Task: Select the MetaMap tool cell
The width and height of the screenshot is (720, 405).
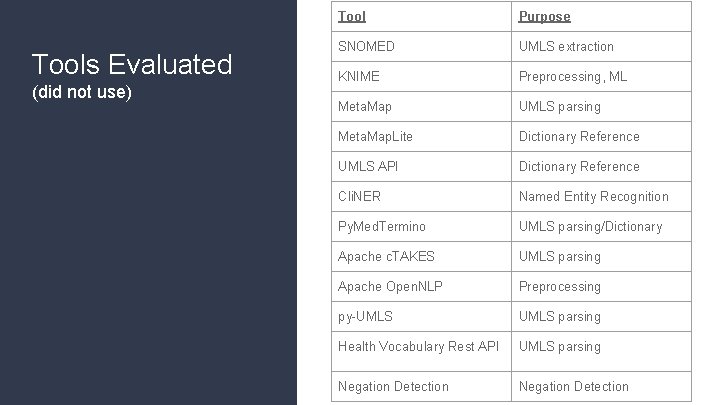Action: [x=366, y=106]
